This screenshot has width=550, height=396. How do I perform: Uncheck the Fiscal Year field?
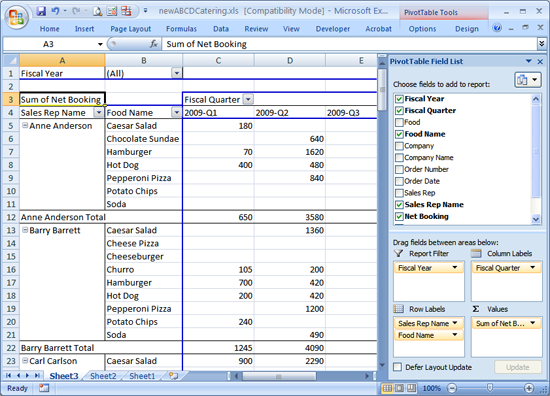(x=399, y=99)
